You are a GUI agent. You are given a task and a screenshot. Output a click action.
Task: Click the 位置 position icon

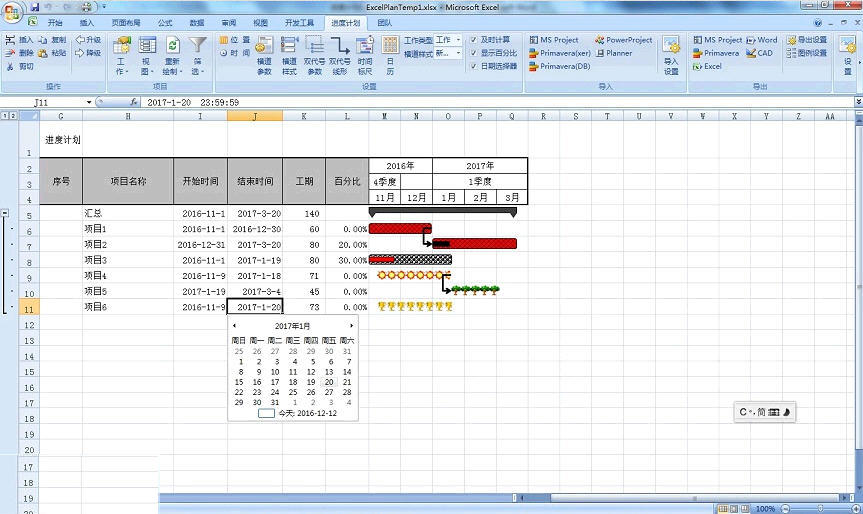coord(224,40)
